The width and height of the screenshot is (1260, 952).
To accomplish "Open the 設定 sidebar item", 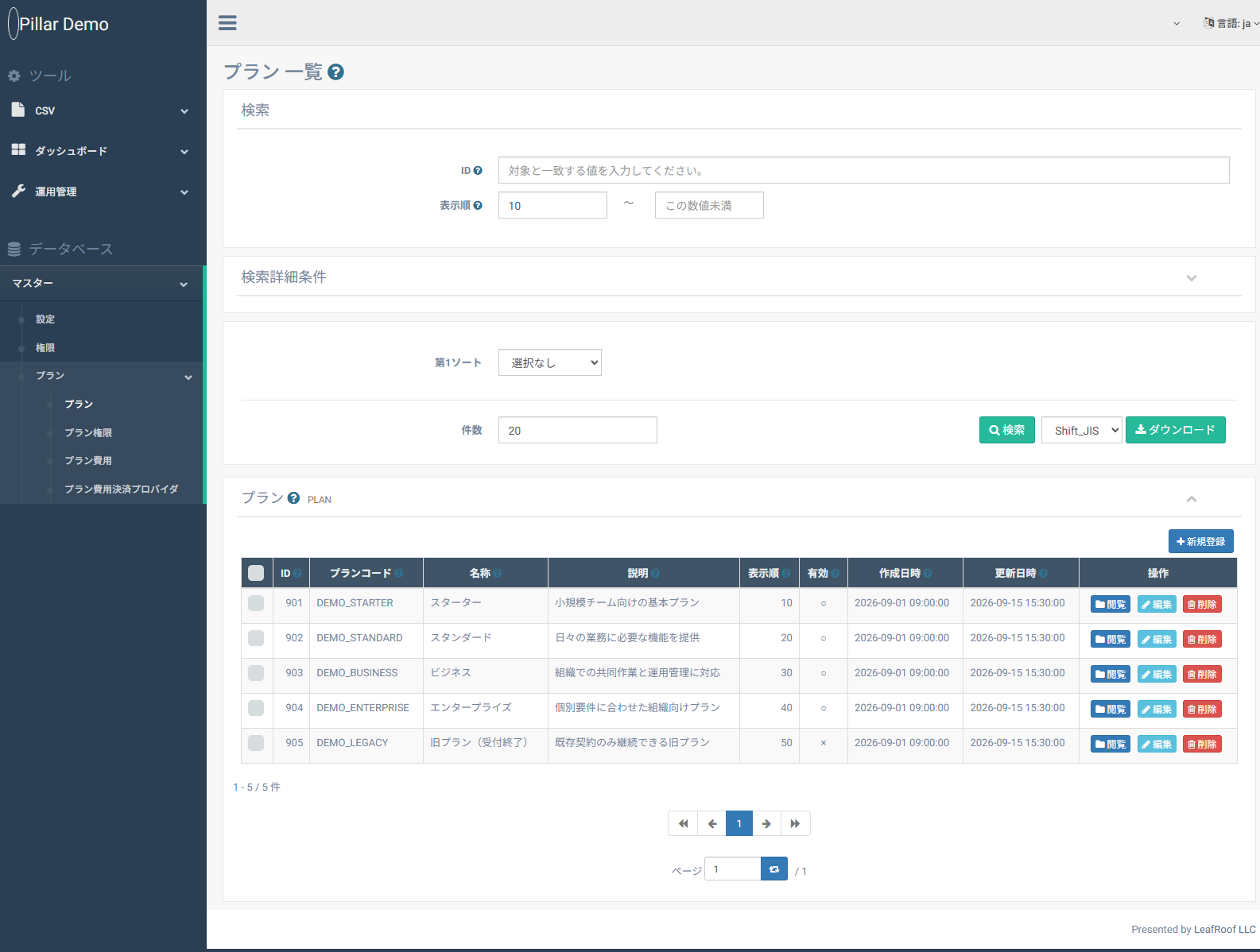I will tap(45, 319).
